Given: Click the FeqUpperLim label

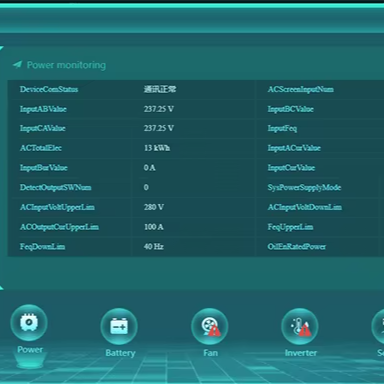Looking at the screenshot, I should point(290,227).
